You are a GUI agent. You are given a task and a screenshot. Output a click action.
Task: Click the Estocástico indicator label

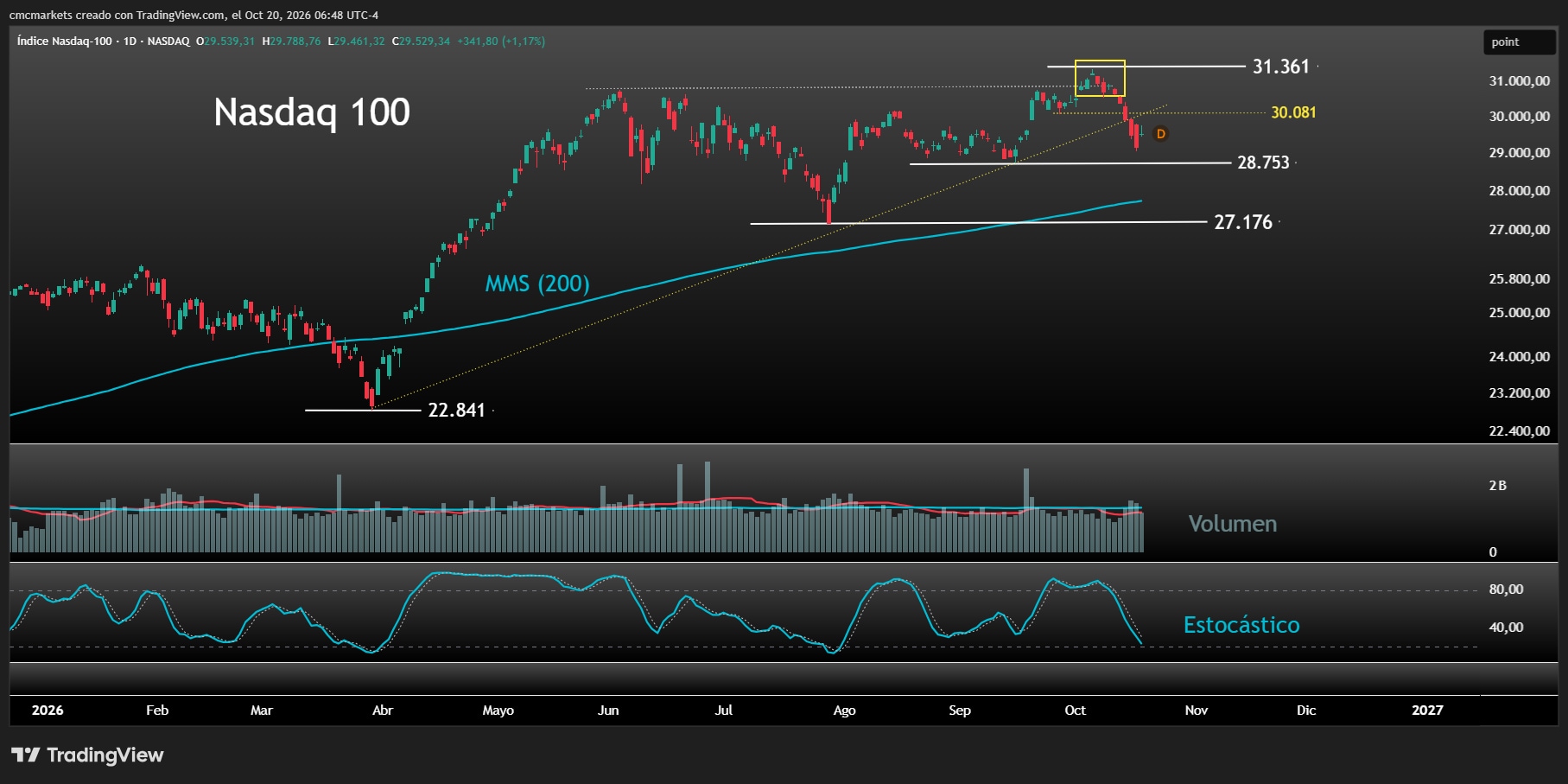(x=1241, y=625)
